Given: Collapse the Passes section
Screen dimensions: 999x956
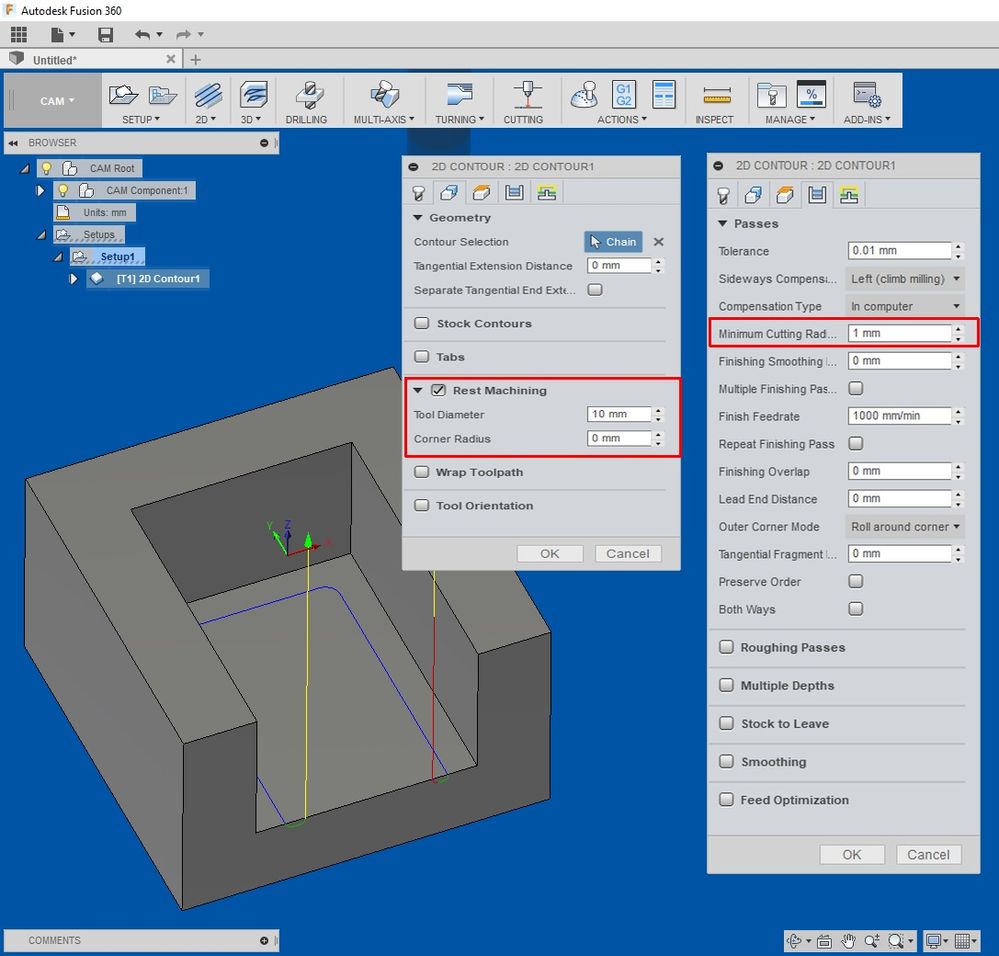Looking at the screenshot, I should [x=722, y=224].
